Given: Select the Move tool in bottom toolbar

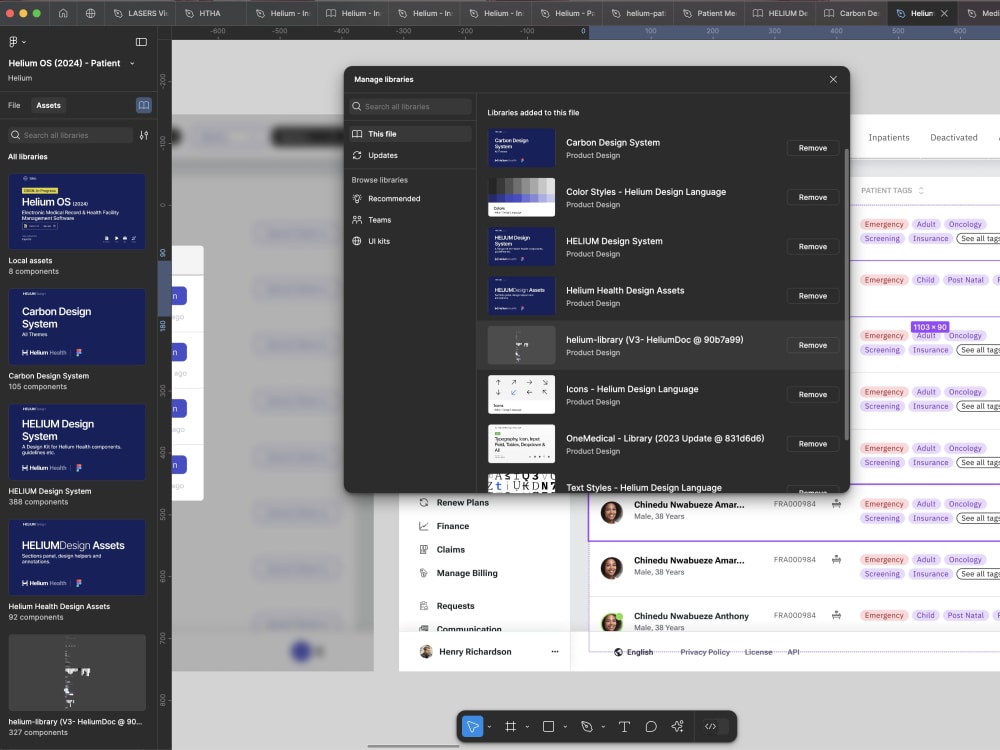Looking at the screenshot, I should tap(473, 726).
